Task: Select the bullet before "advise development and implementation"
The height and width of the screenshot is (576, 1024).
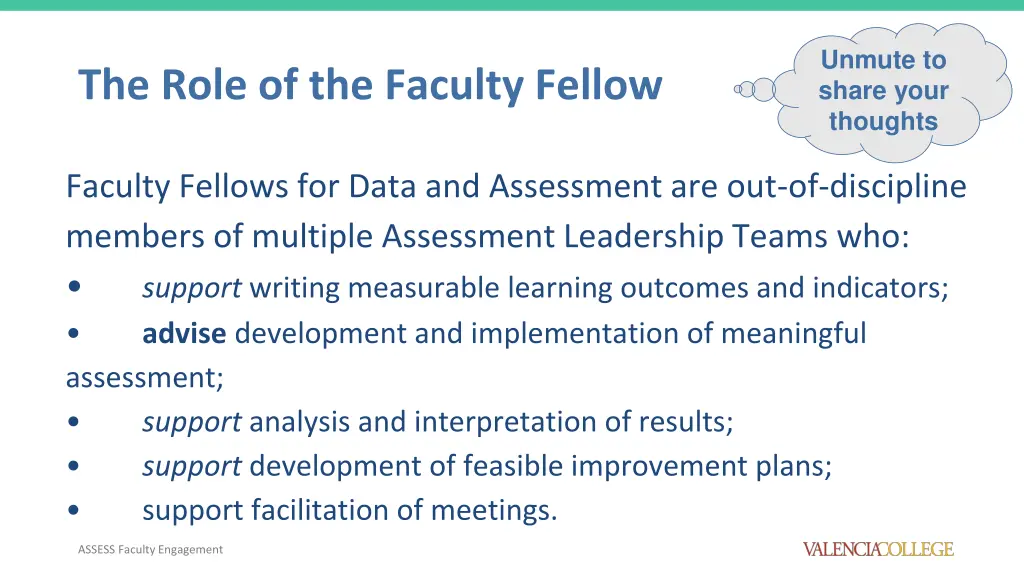Action: [x=76, y=334]
